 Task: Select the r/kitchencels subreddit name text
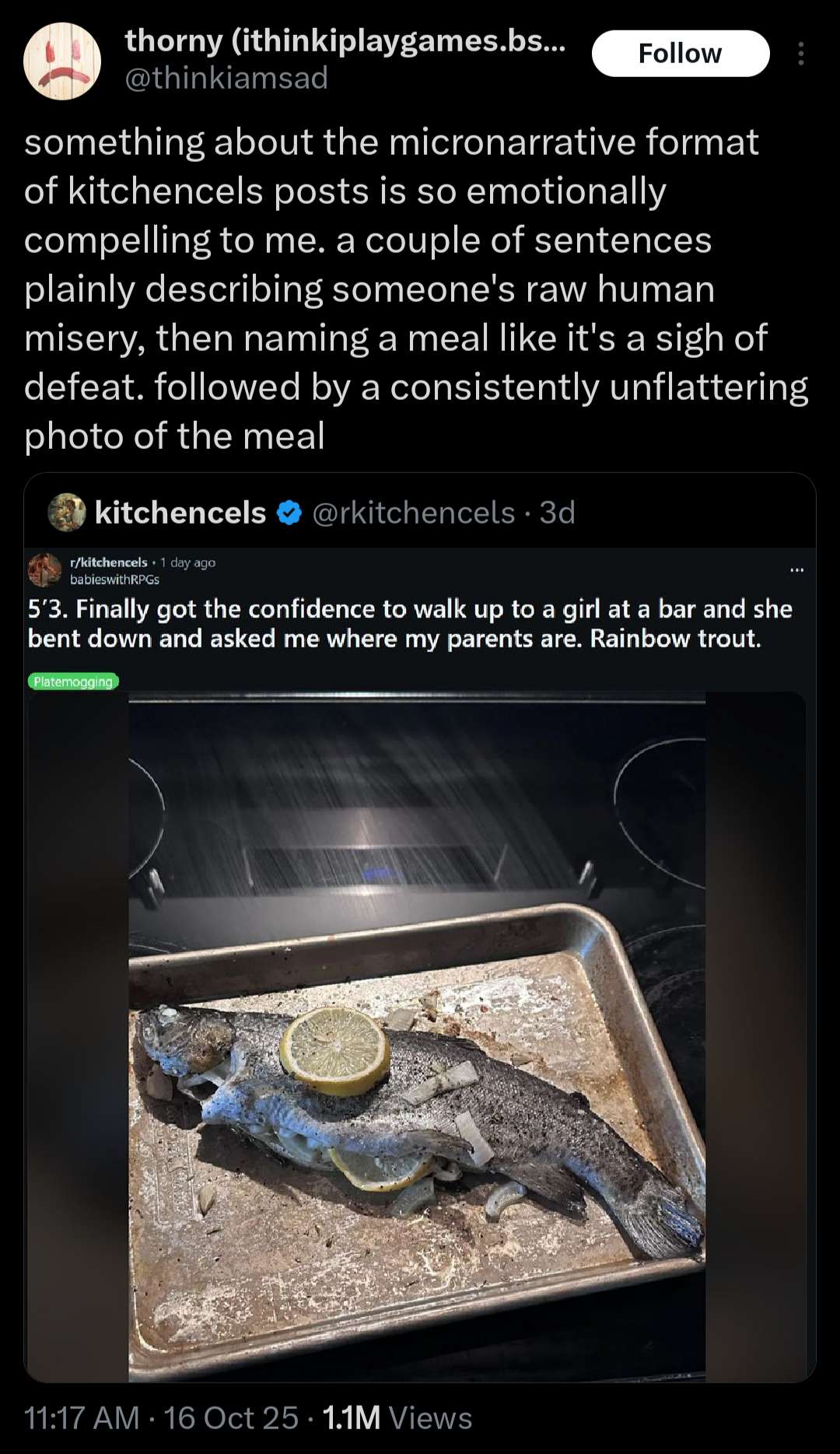(x=109, y=562)
